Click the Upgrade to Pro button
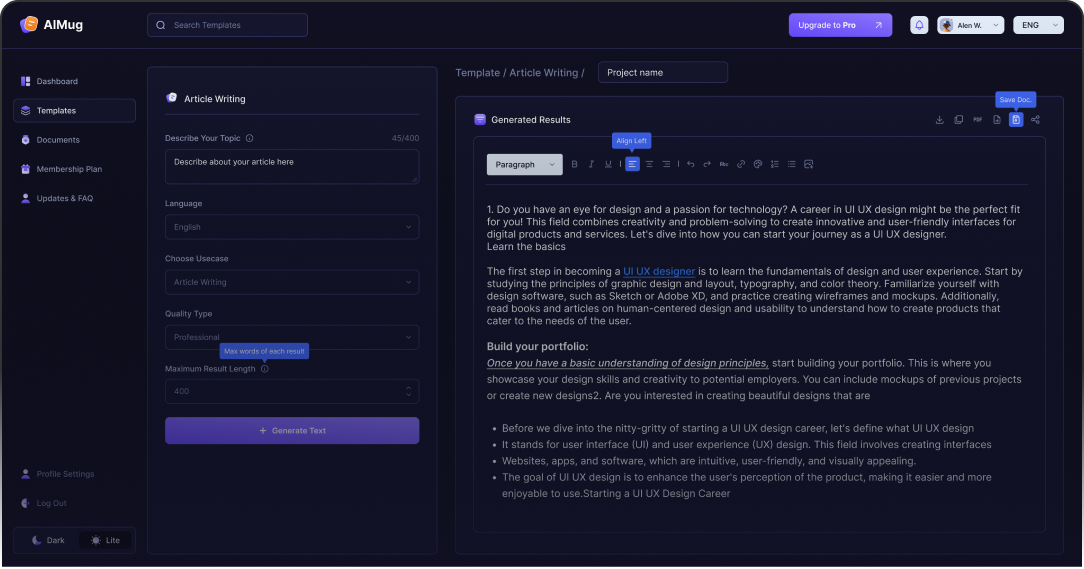Screen dimensions: 1084x569 839,25
